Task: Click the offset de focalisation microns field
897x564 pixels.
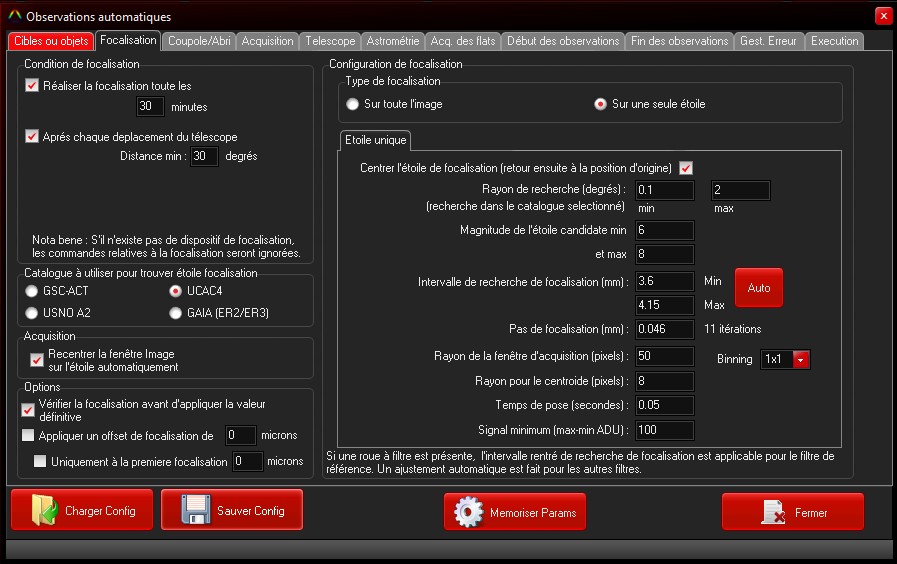Action: coord(240,435)
